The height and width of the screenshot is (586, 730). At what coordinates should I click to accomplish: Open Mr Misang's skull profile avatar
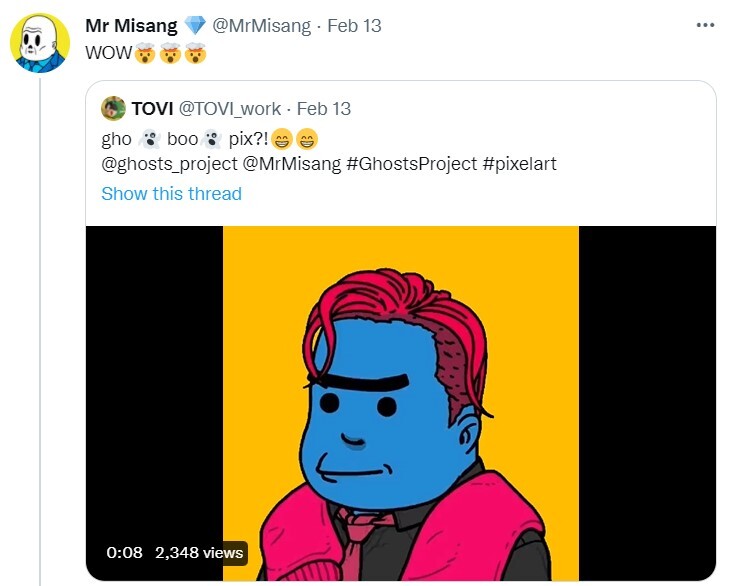click(40, 44)
